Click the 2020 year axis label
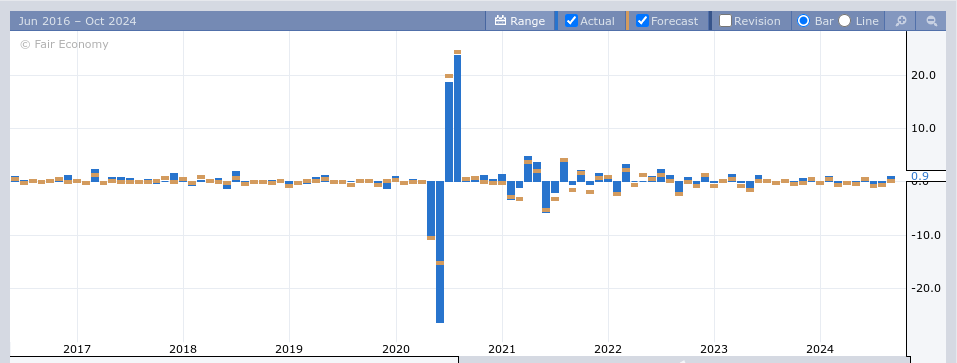The height and width of the screenshot is (363, 957). pyautogui.click(x=395, y=349)
